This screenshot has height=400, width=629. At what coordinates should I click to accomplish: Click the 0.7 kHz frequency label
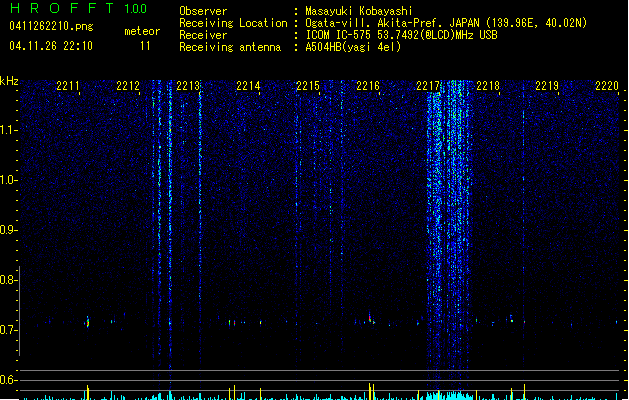(x=9, y=330)
